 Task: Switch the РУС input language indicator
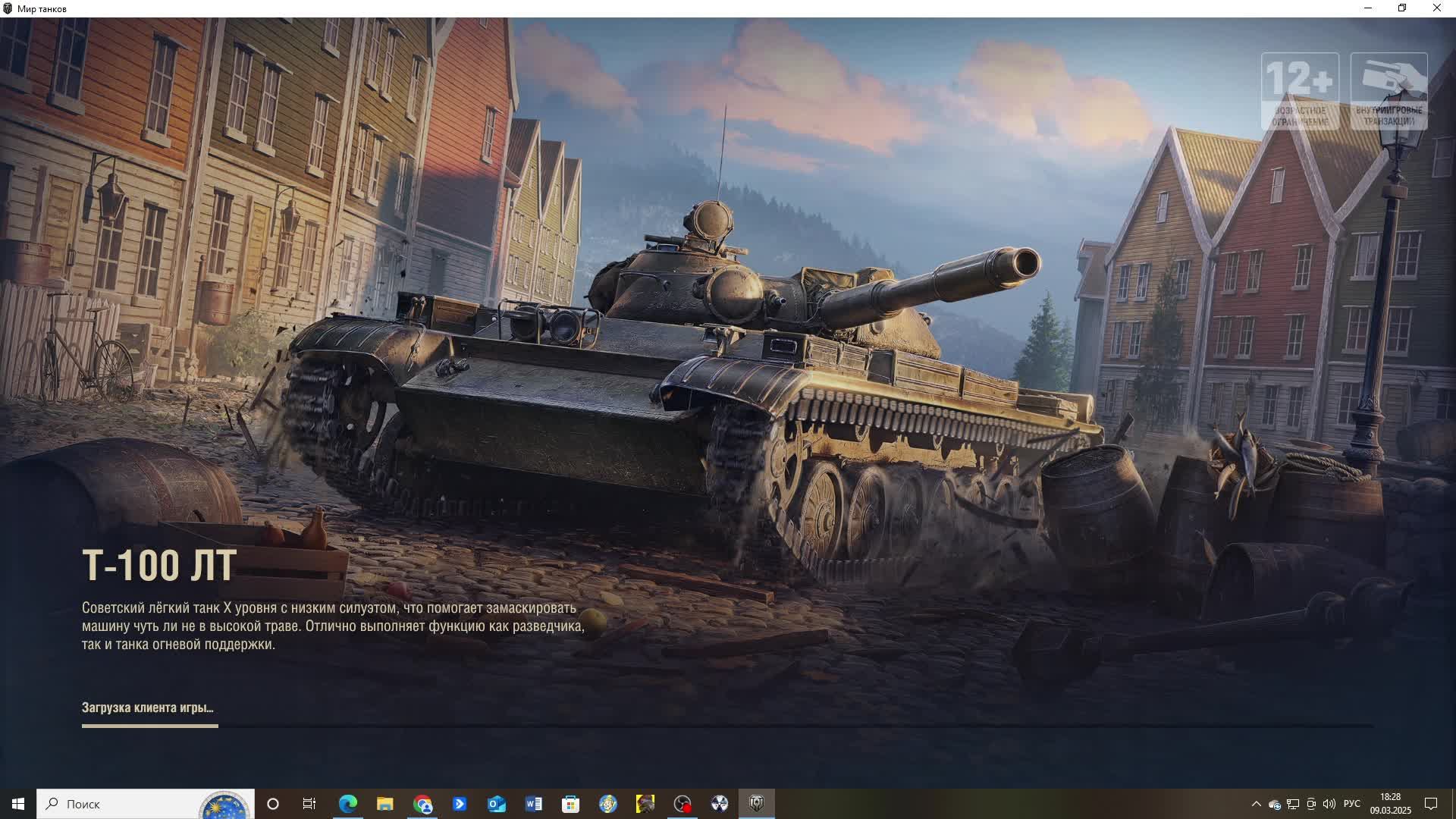coord(1351,804)
